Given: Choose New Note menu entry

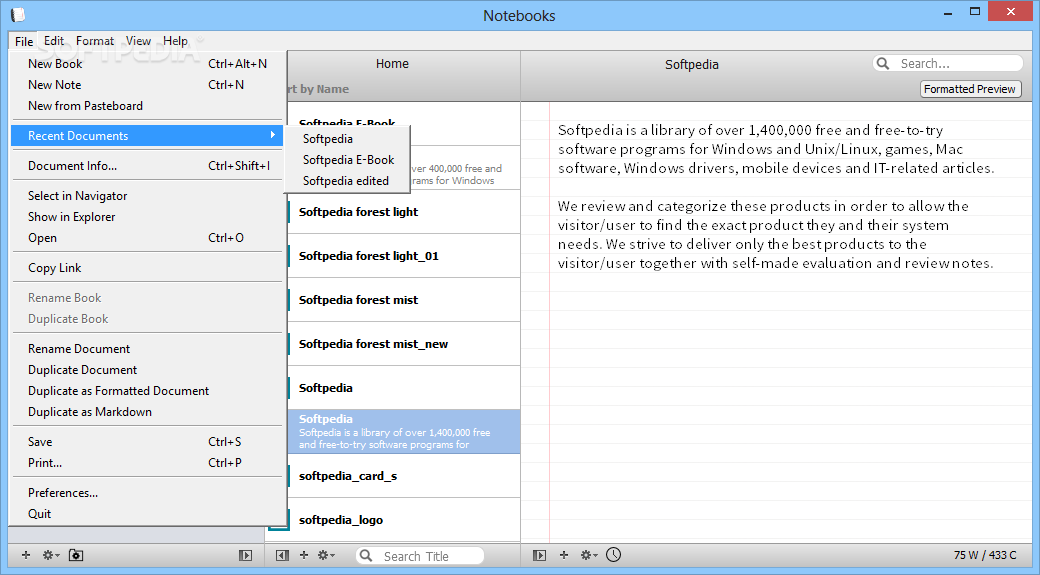Looking at the screenshot, I should click(148, 85).
